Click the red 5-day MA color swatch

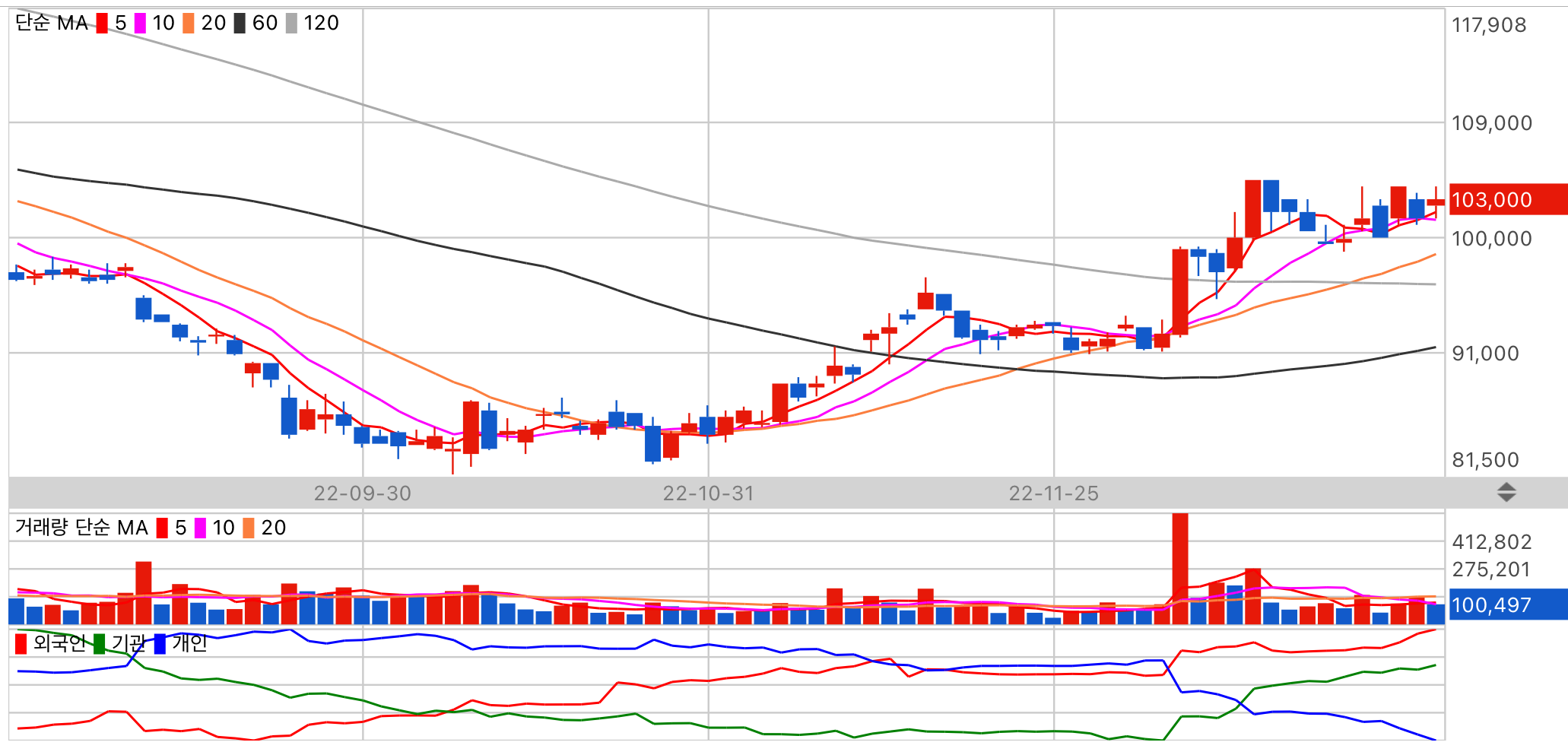(102, 24)
